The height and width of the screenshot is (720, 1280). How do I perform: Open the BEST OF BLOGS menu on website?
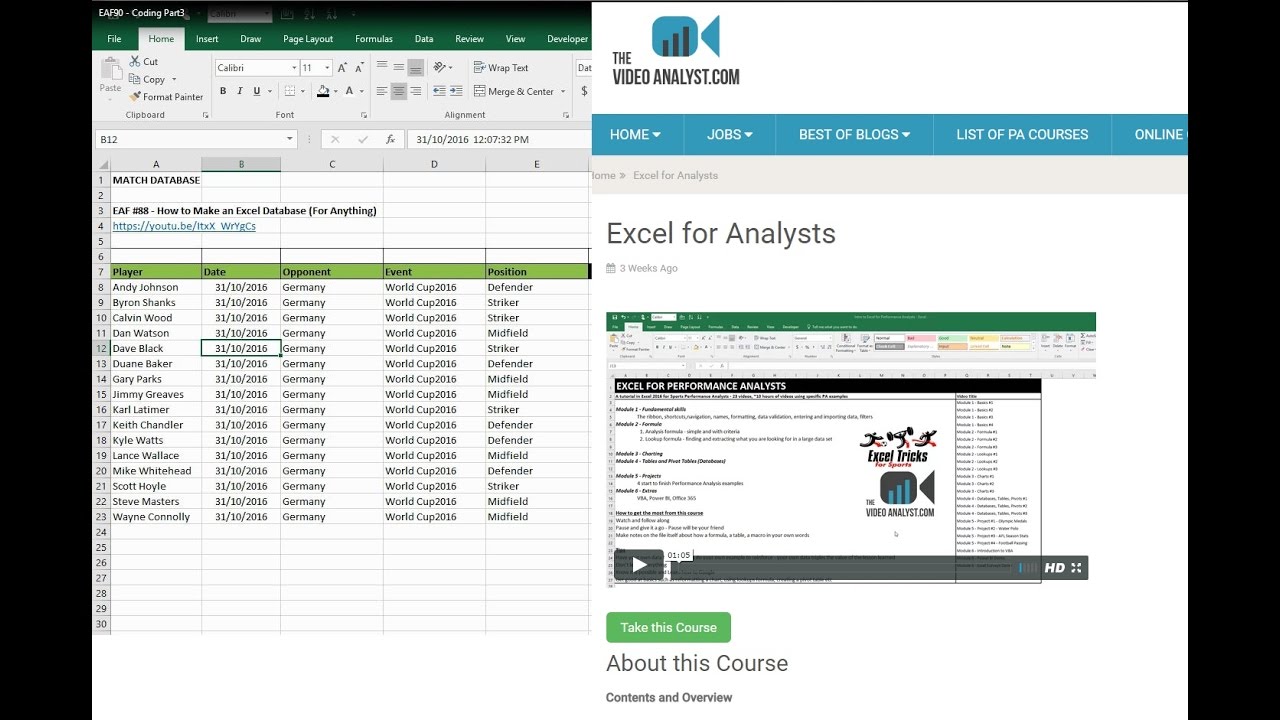click(854, 134)
